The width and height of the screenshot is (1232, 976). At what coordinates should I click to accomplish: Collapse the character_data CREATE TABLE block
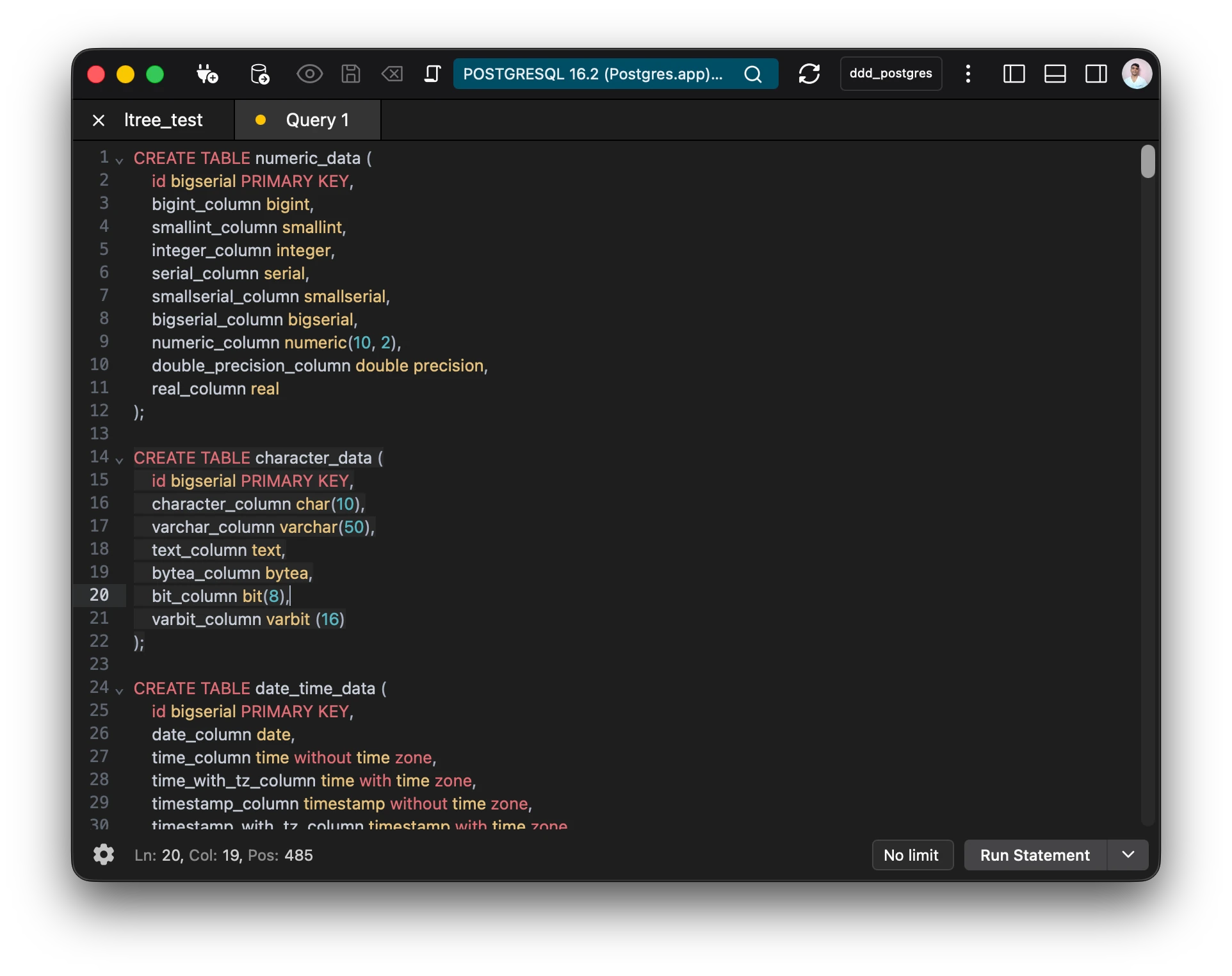click(119, 460)
